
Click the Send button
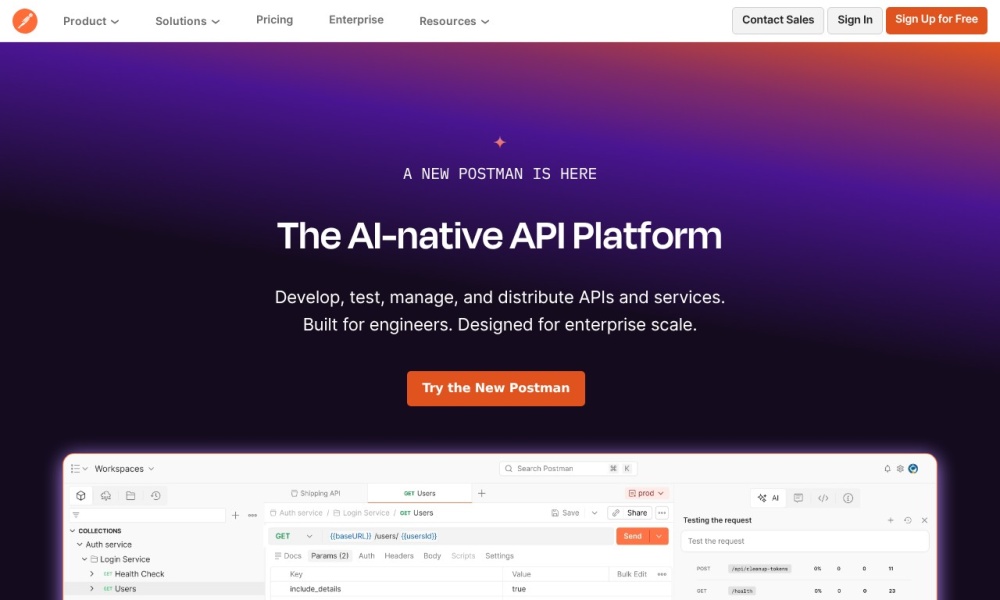click(x=633, y=536)
